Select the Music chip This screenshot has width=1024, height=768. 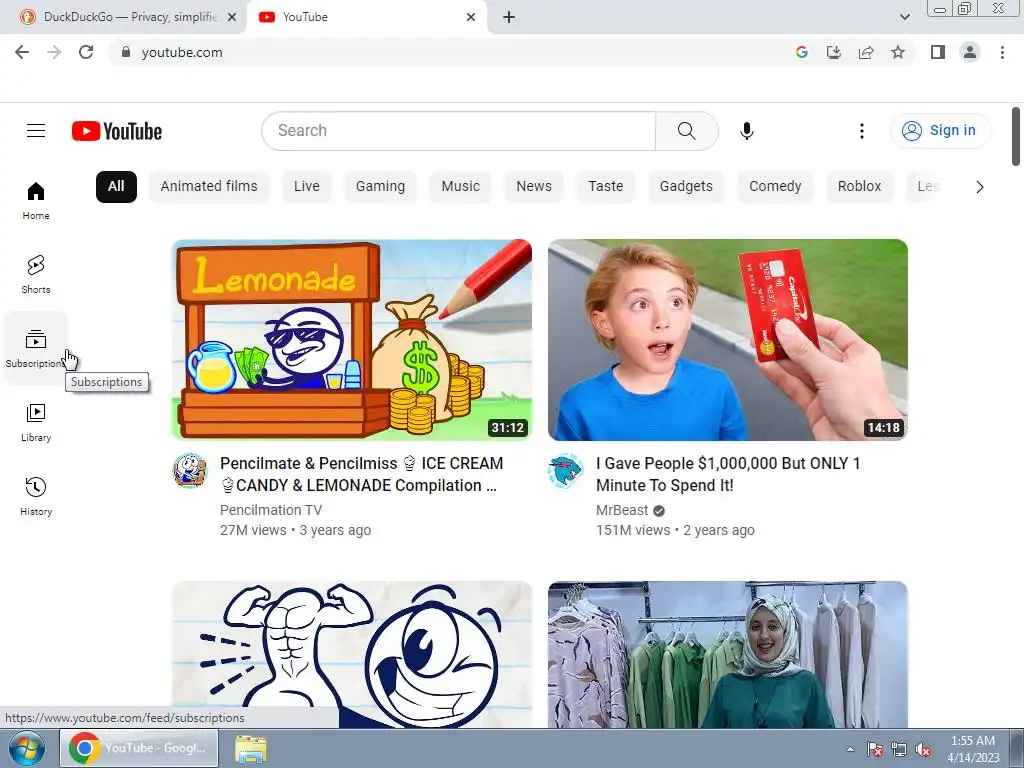[x=460, y=186]
